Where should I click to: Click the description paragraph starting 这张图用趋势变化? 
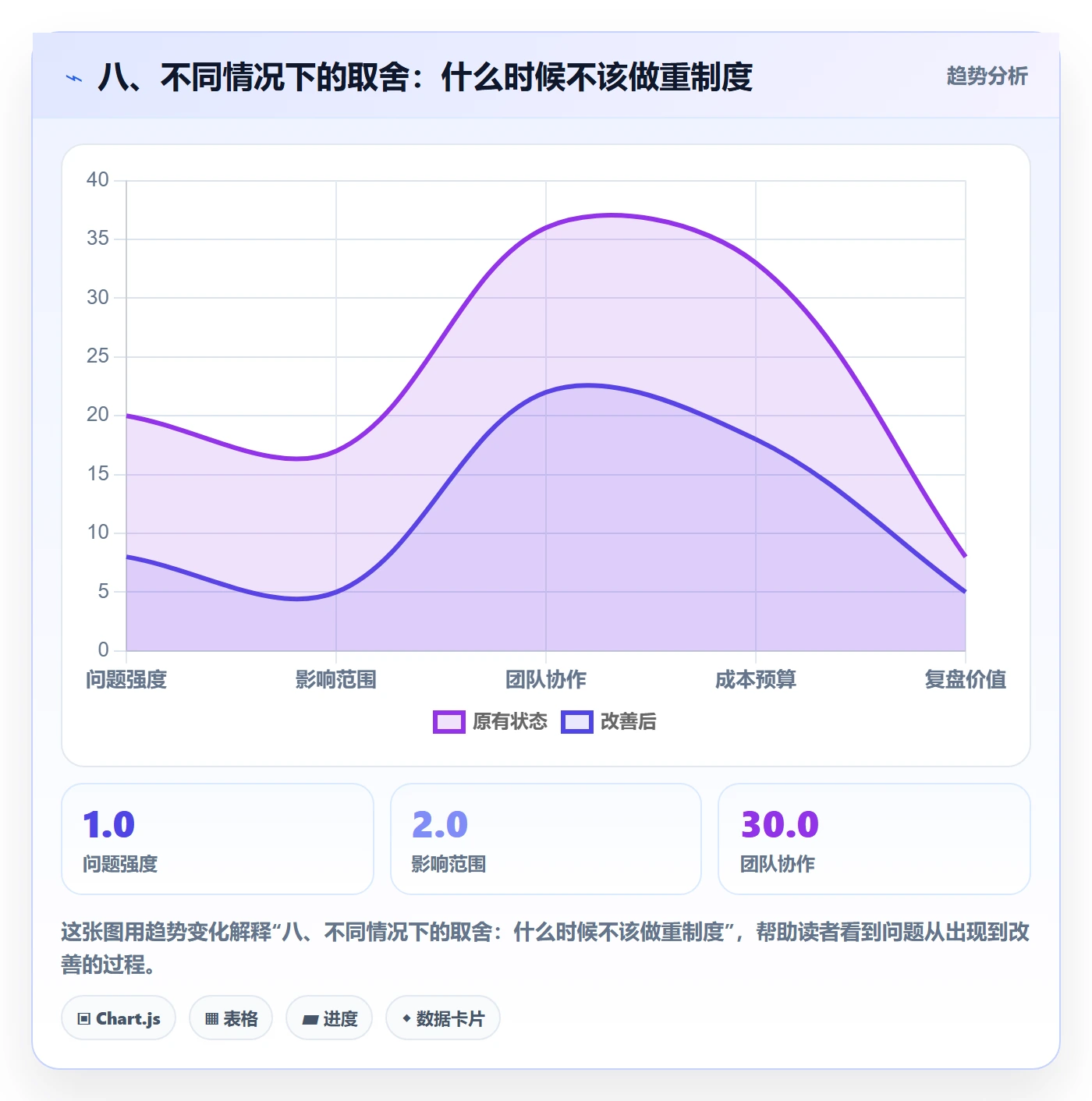tap(545, 948)
